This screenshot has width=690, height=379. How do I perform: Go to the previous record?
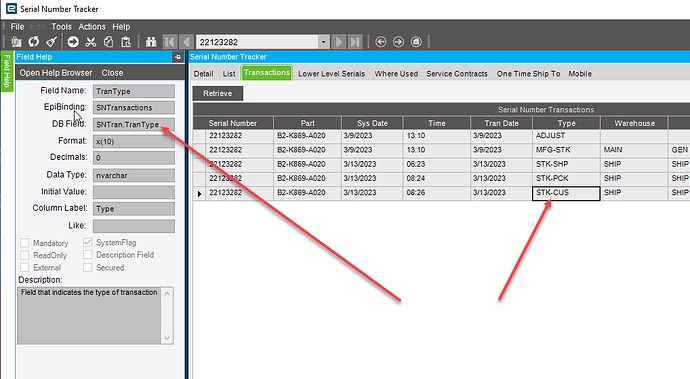click(x=186, y=42)
